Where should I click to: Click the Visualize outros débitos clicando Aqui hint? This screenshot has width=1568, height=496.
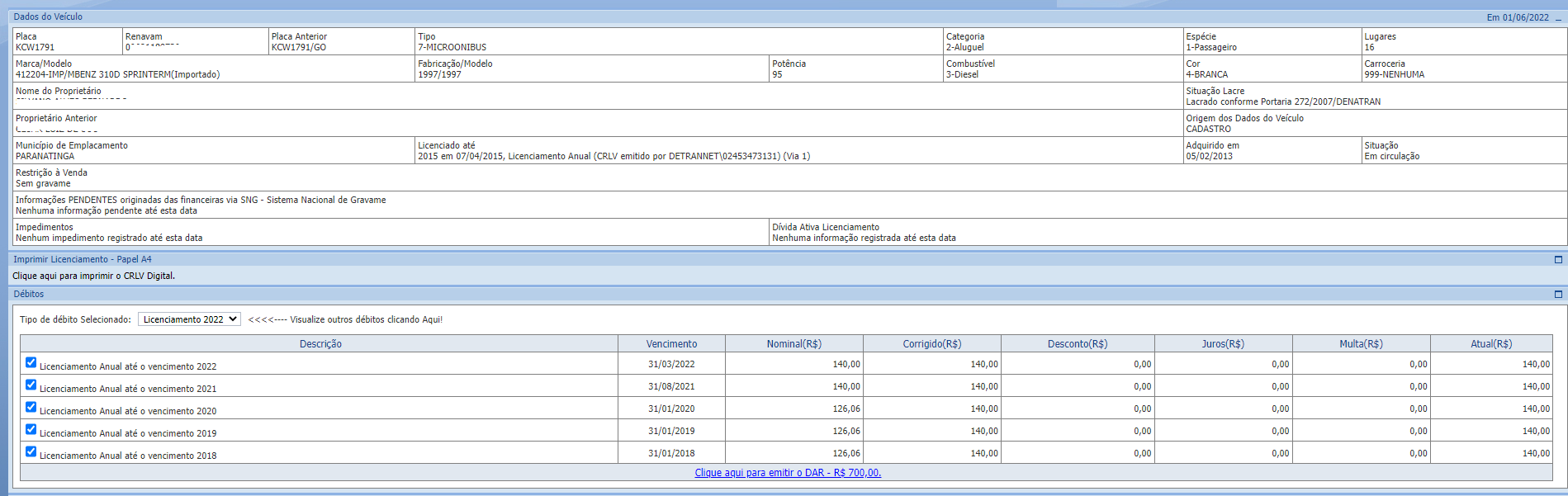(345, 319)
